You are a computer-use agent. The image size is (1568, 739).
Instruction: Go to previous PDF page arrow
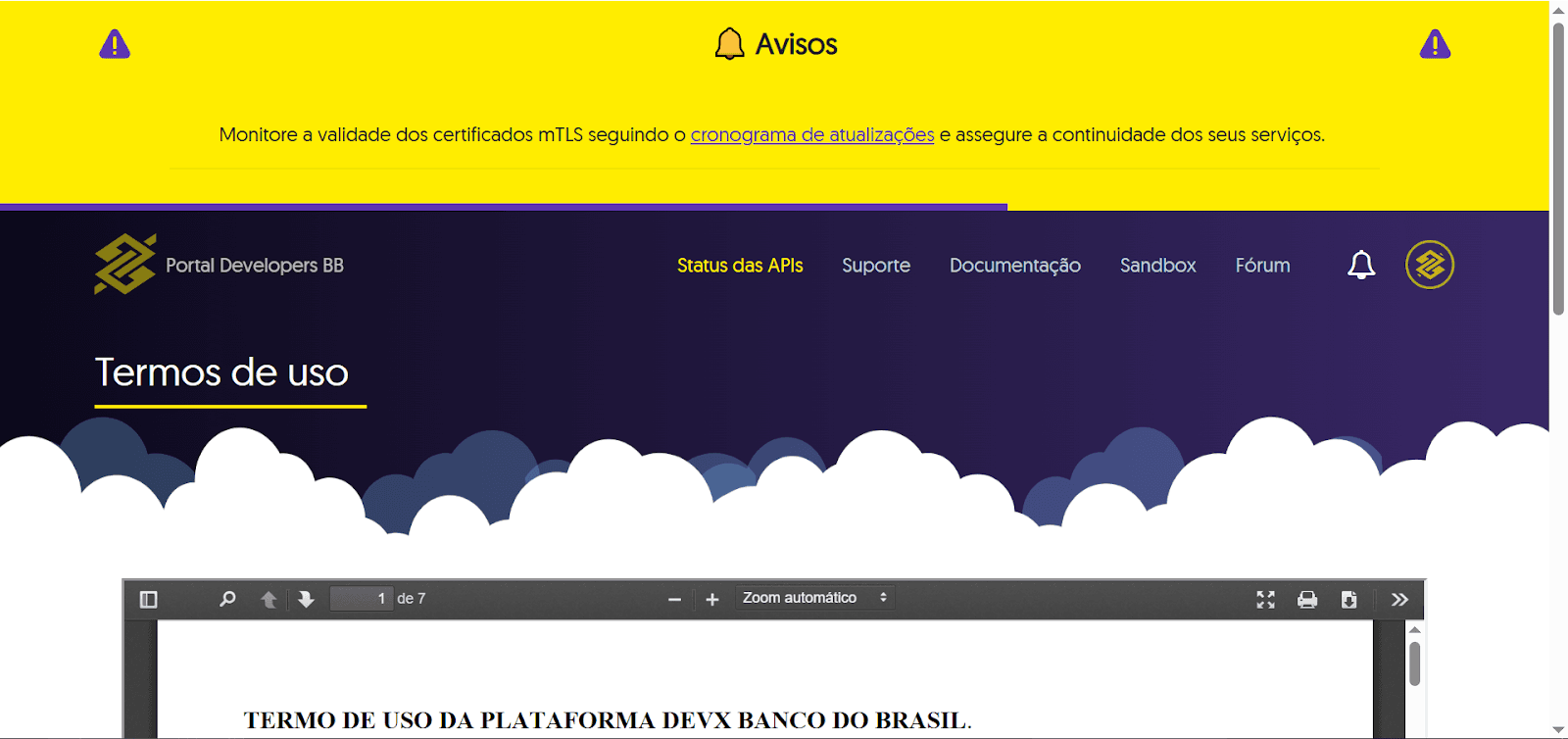pyautogui.click(x=269, y=599)
